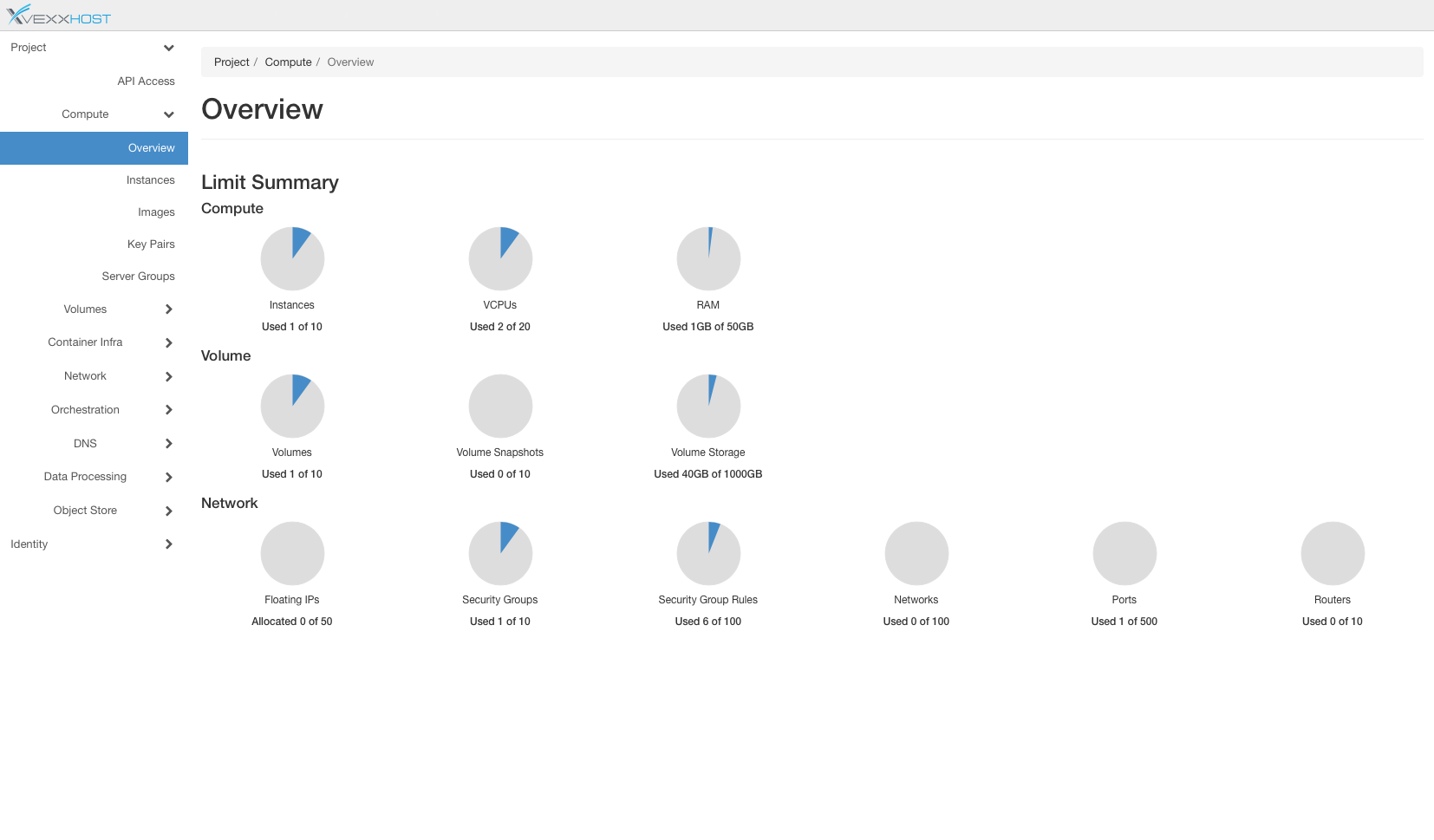Click the Floating IPs pie chart
1434x840 pixels.
tap(292, 553)
